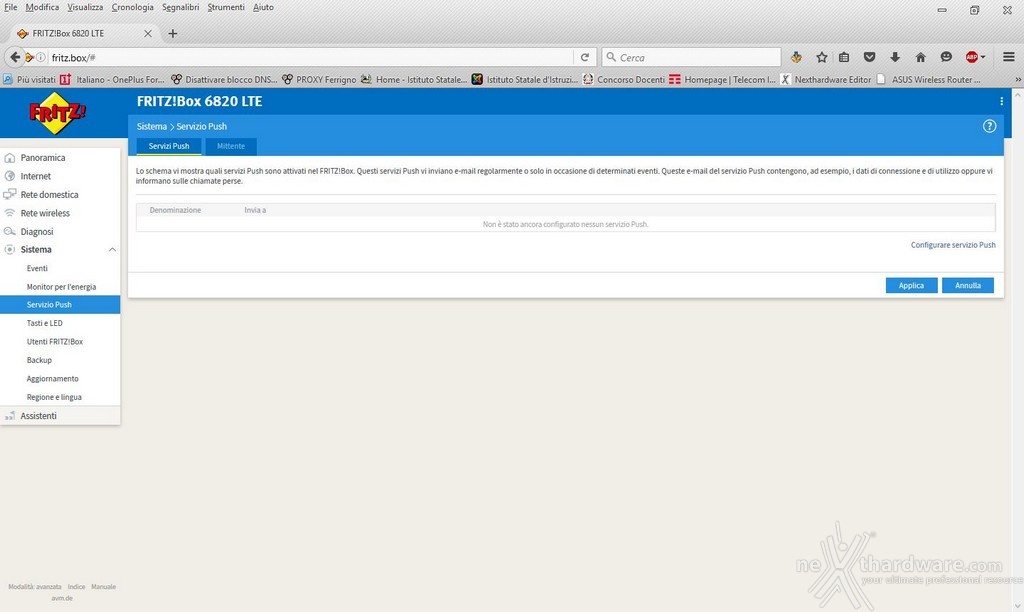Open the Disattivare blocco DNS bookmark

[x=224, y=80]
